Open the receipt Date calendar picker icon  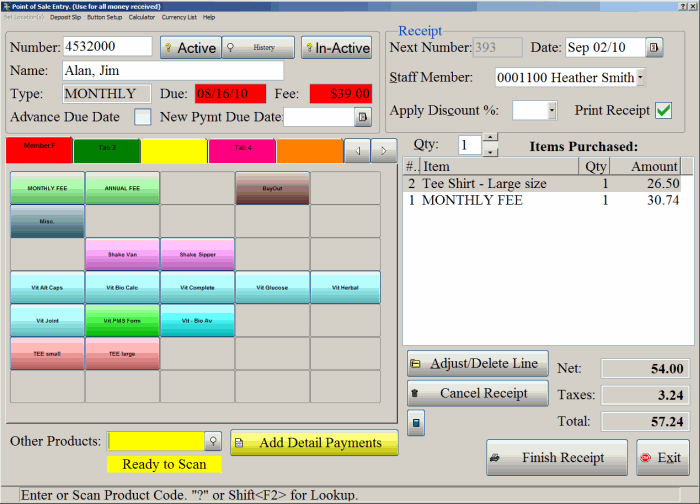(x=654, y=47)
